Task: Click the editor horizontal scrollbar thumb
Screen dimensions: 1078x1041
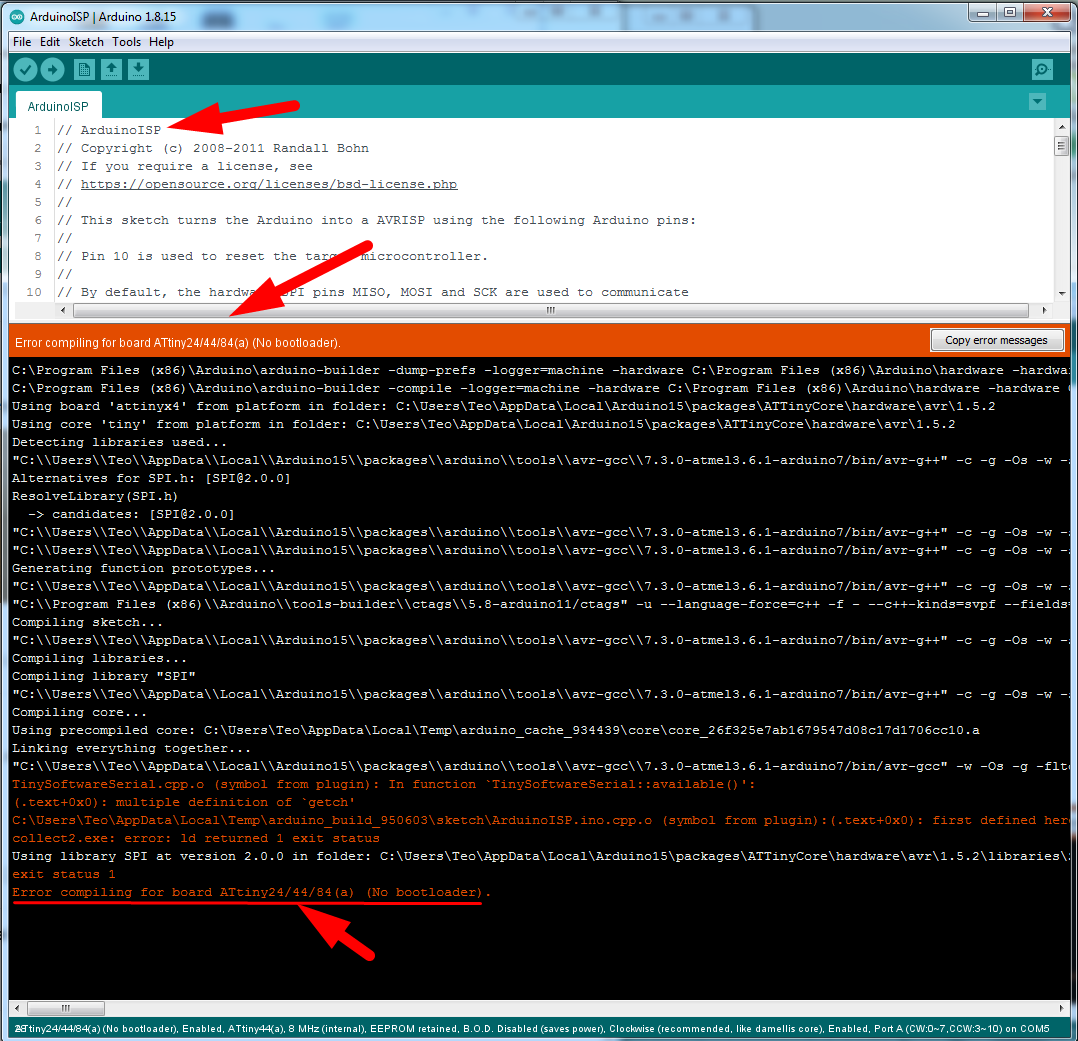Action: click(x=551, y=310)
